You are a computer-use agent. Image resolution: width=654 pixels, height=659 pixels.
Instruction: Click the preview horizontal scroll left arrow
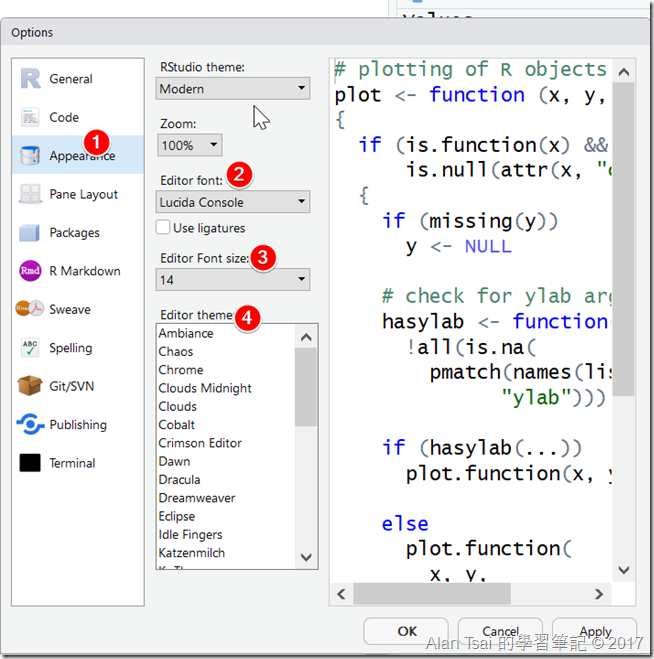pyautogui.click(x=342, y=594)
